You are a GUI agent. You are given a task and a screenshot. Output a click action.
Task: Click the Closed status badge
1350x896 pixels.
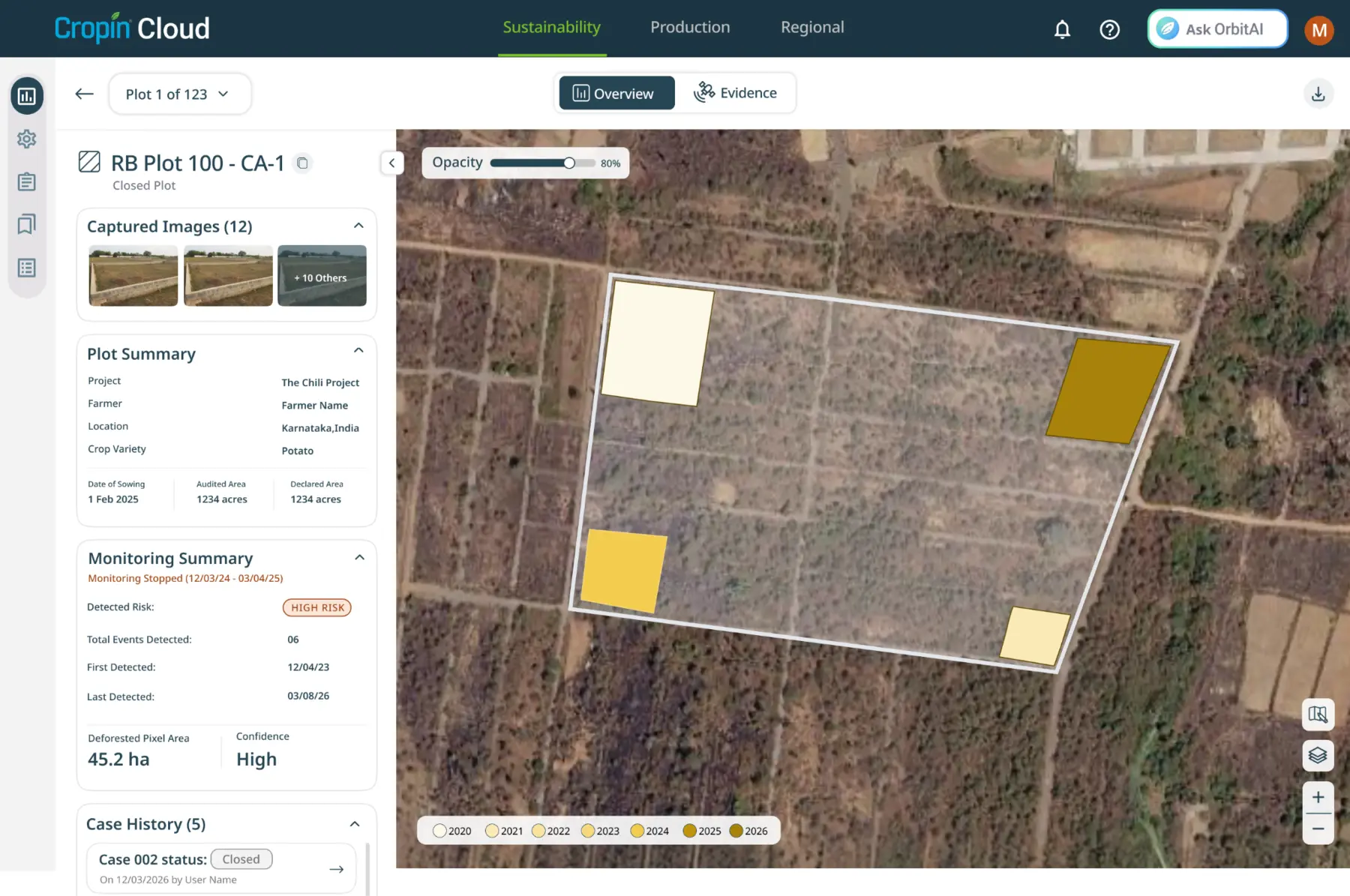[x=241, y=859]
